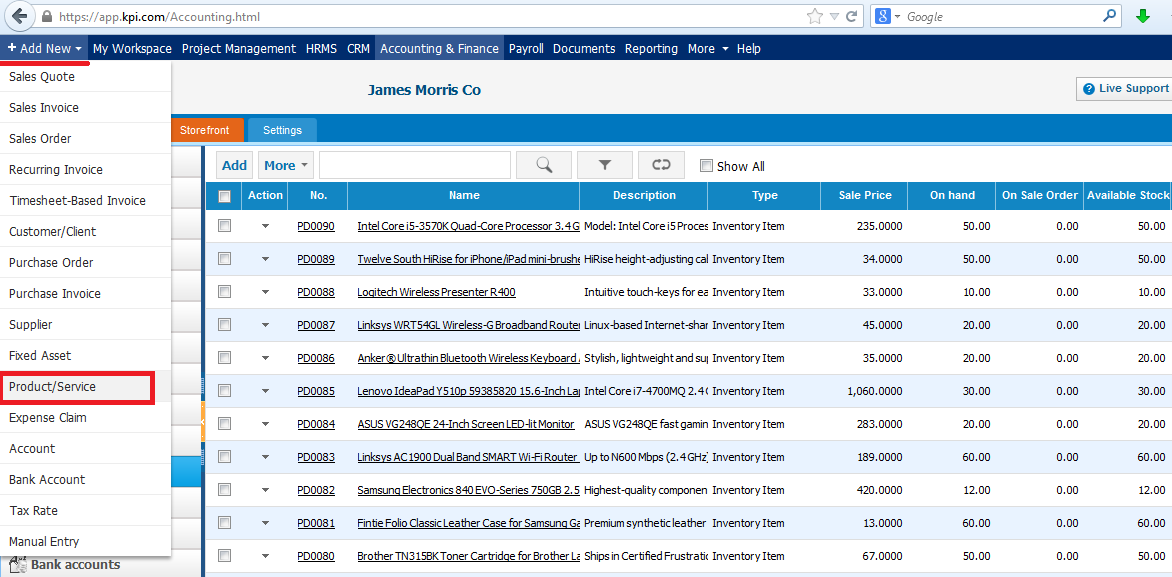
Task: Open the More dropdown beside Add button
Action: coord(286,165)
